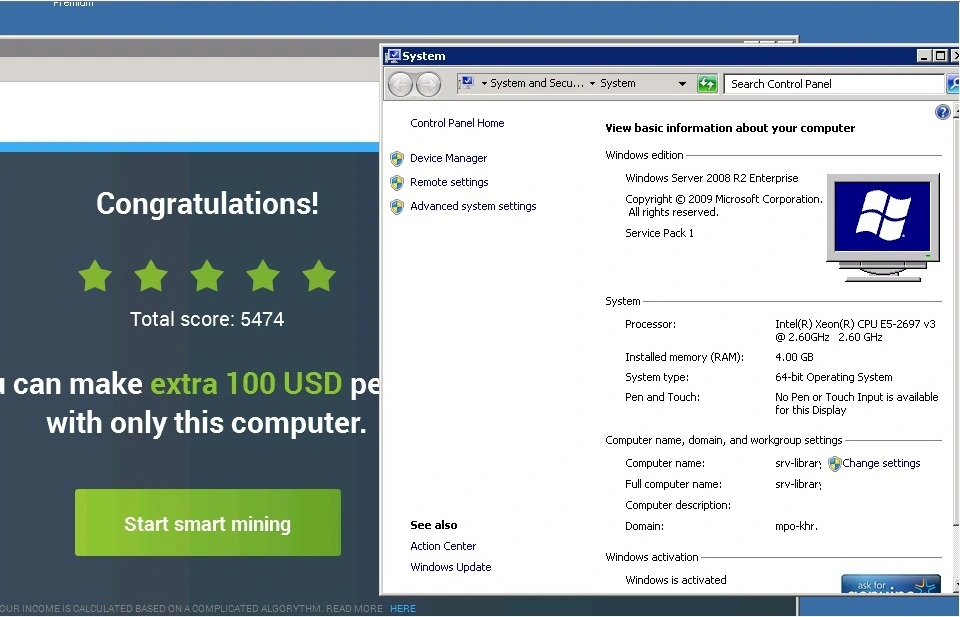
Task: Expand the System breadcrumb arrow
Action: point(593,84)
